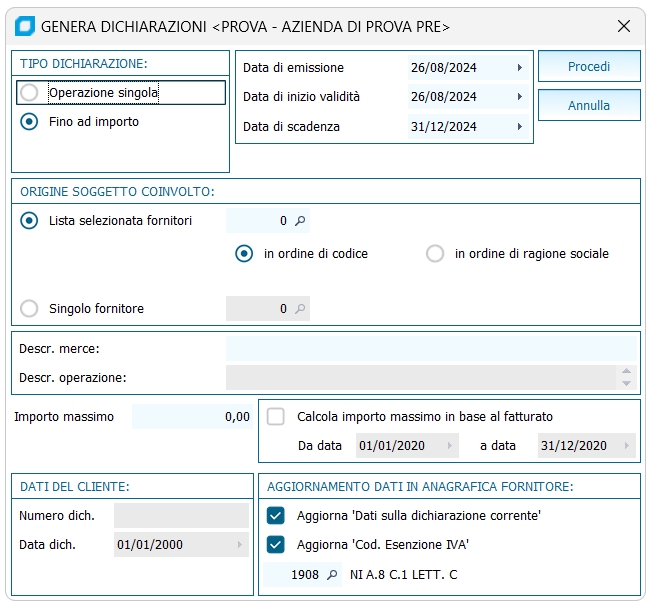Click the Descr. merce text field

[x=430, y=348]
